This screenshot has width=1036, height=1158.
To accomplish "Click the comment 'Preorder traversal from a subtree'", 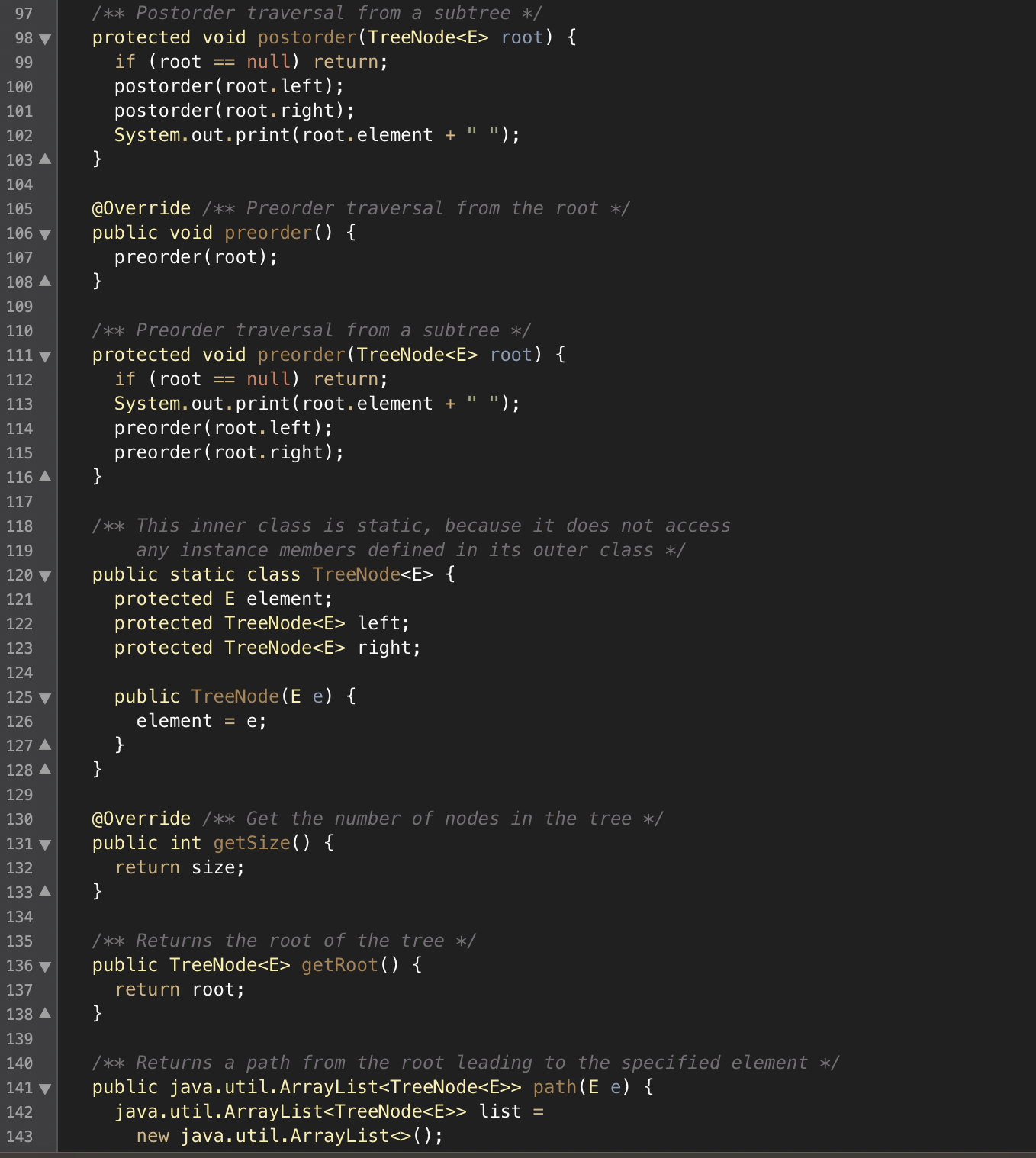I will [311, 330].
